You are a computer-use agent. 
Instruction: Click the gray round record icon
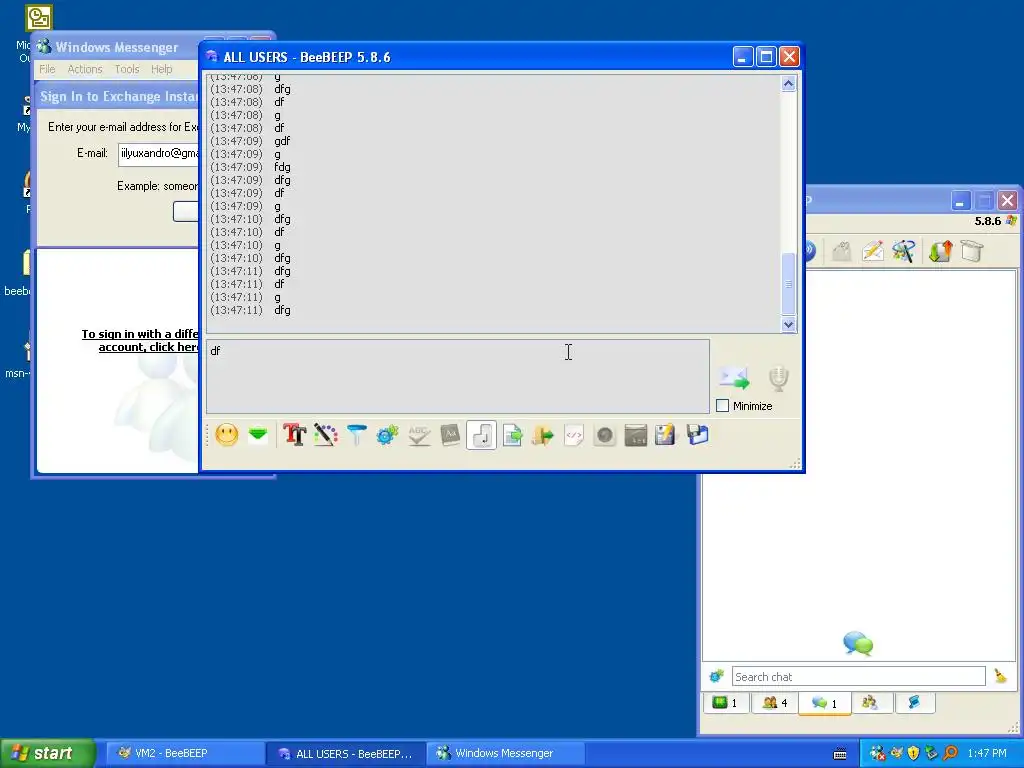click(x=605, y=435)
